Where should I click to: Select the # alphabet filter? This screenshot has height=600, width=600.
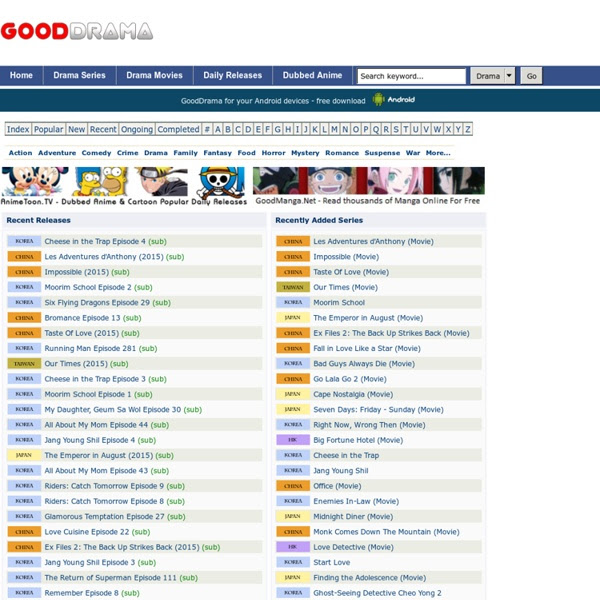[207, 129]
